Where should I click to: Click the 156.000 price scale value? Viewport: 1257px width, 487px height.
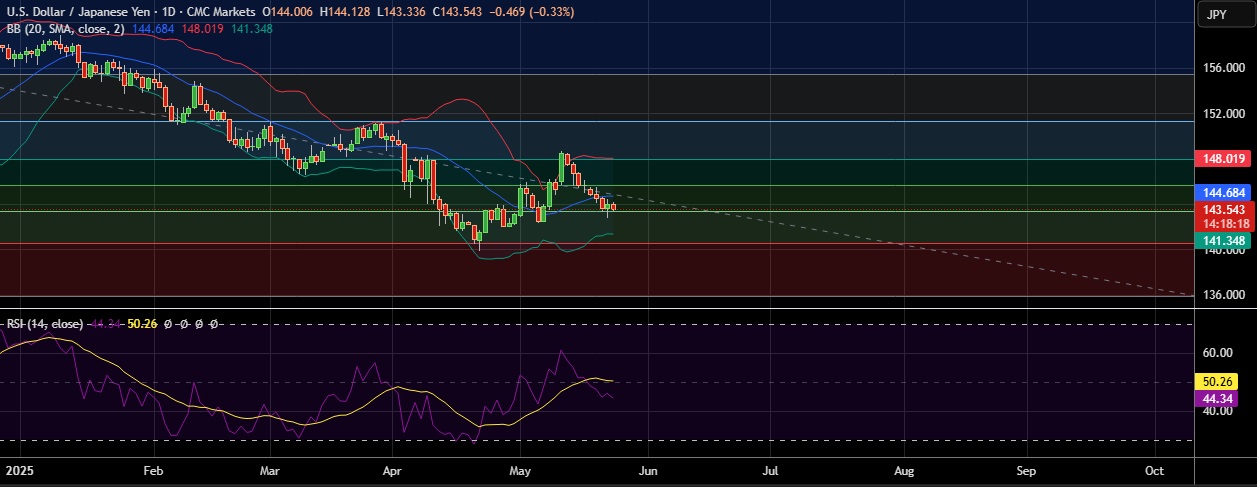click(1222, 68)
